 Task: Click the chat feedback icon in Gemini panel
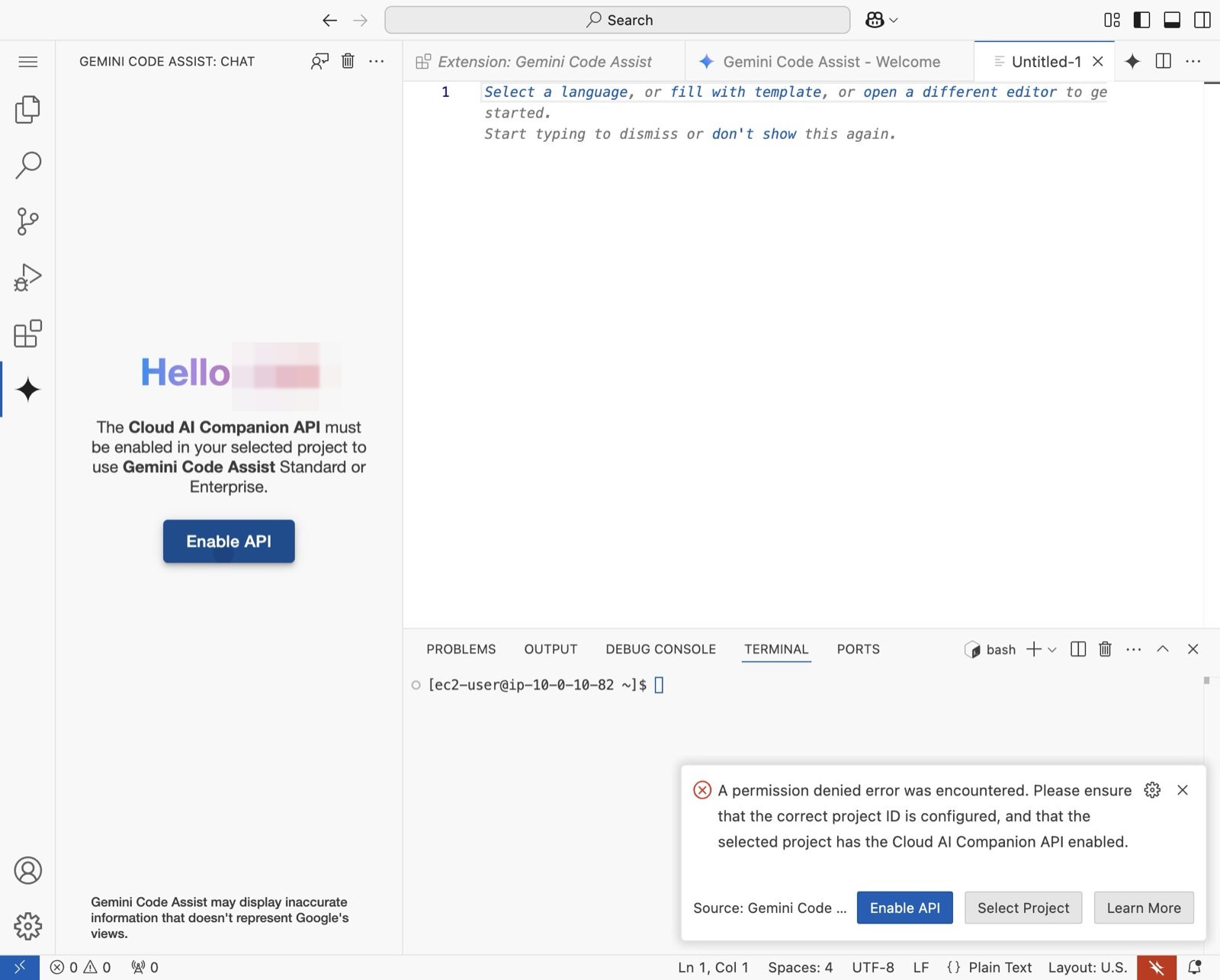(319, 62)
